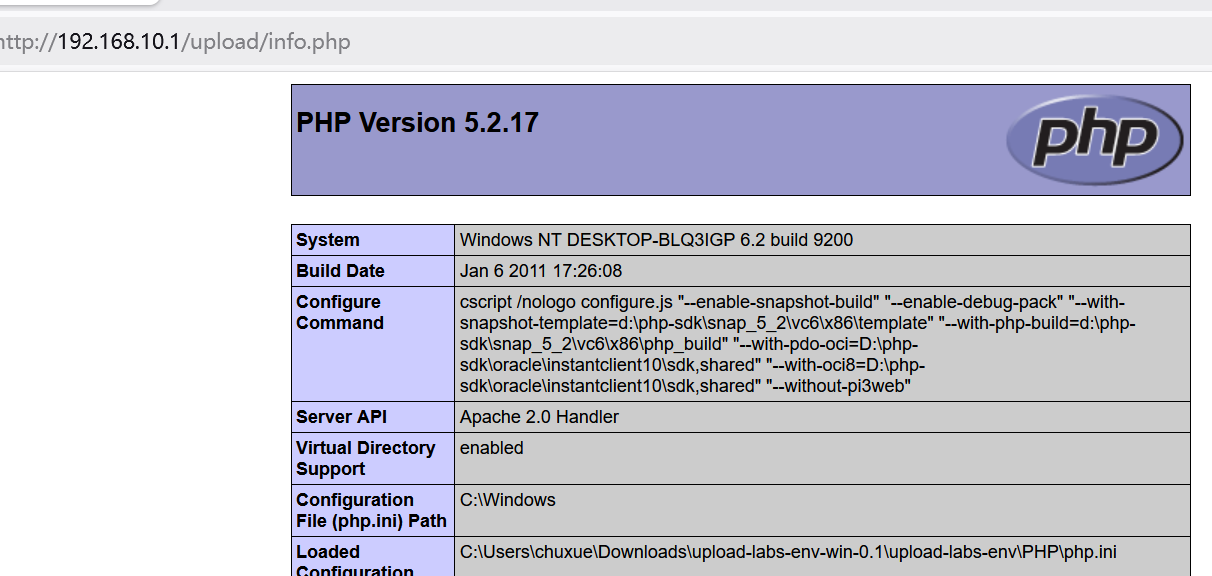Select the Jan 6 2011 17:26:08 value
Viewport: 1212px width, 576px height.
(541, 271)
